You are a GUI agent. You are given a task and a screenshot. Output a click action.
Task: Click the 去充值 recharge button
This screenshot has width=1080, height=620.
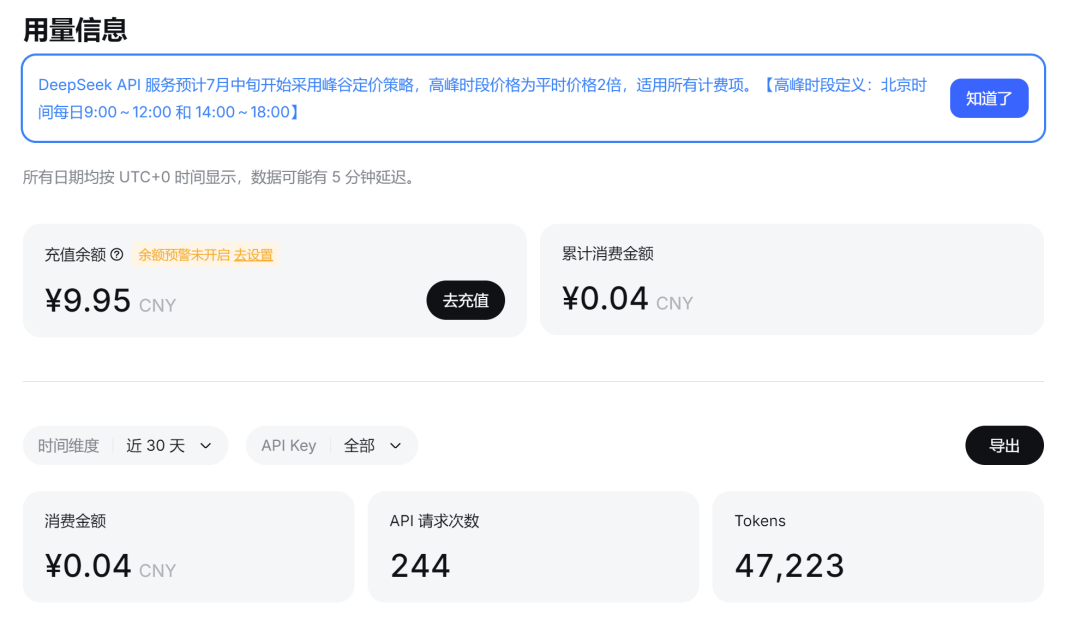(466, 300)
